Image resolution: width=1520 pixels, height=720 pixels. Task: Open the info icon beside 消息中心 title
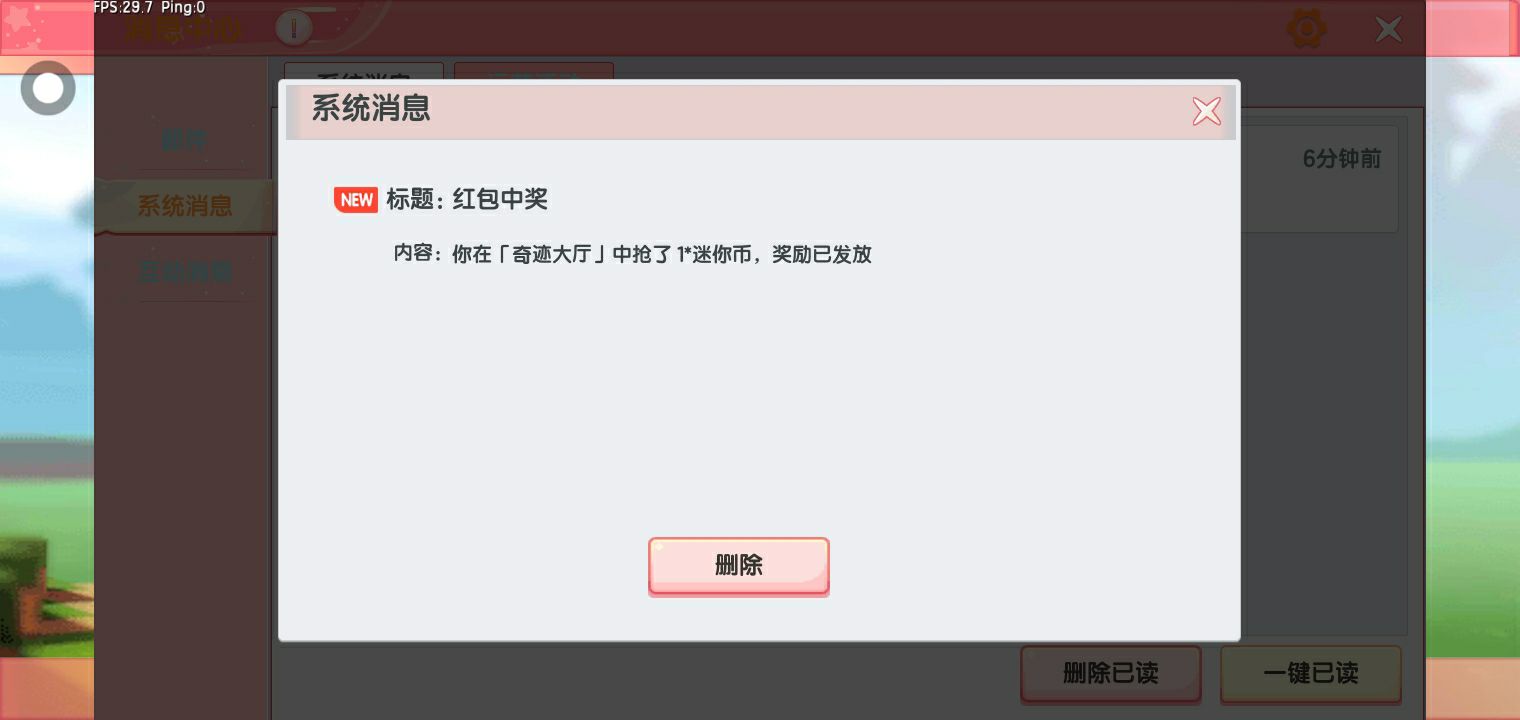(294, 28)
